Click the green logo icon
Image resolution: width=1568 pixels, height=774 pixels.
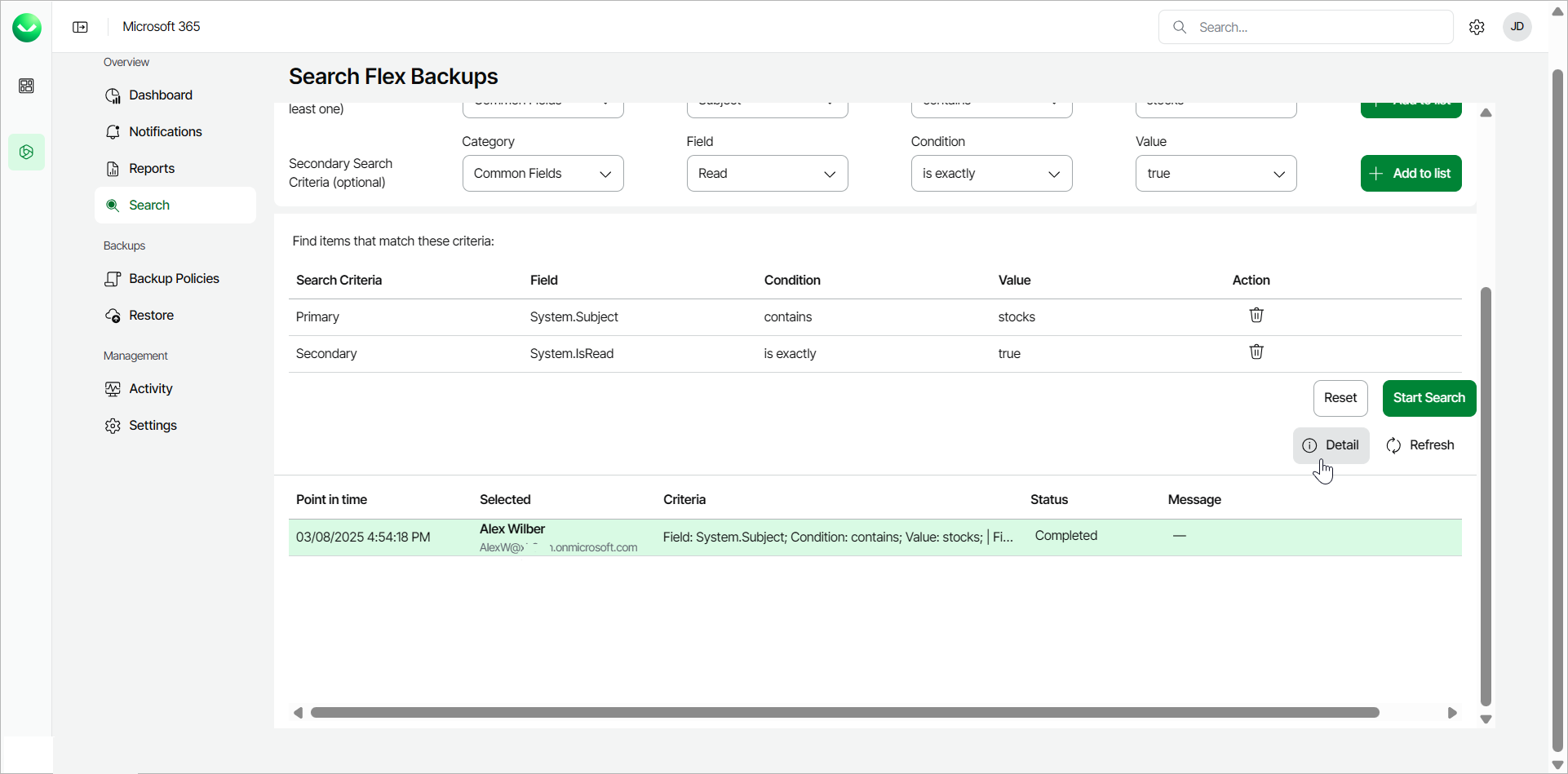pos(27,27)
